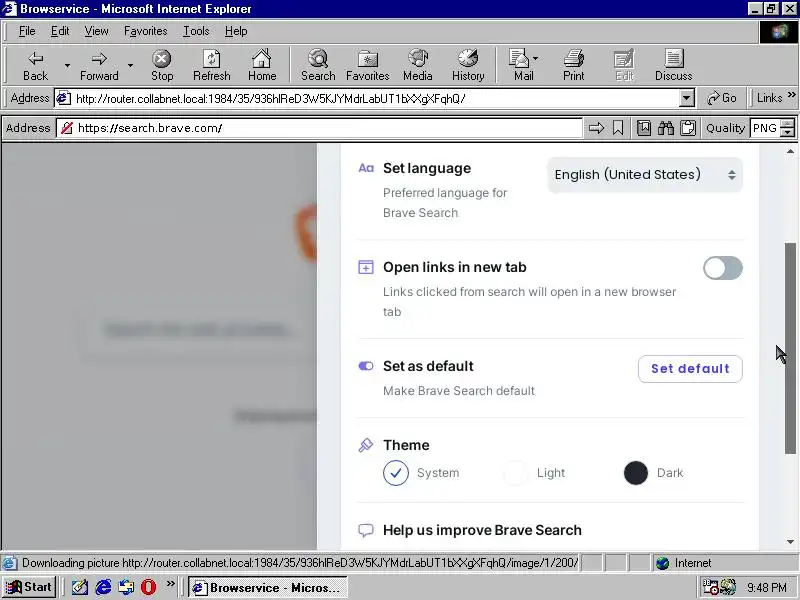Screen dimensions: 800x600
Task: Click the Open links in new tab icon
Action: 366,267
